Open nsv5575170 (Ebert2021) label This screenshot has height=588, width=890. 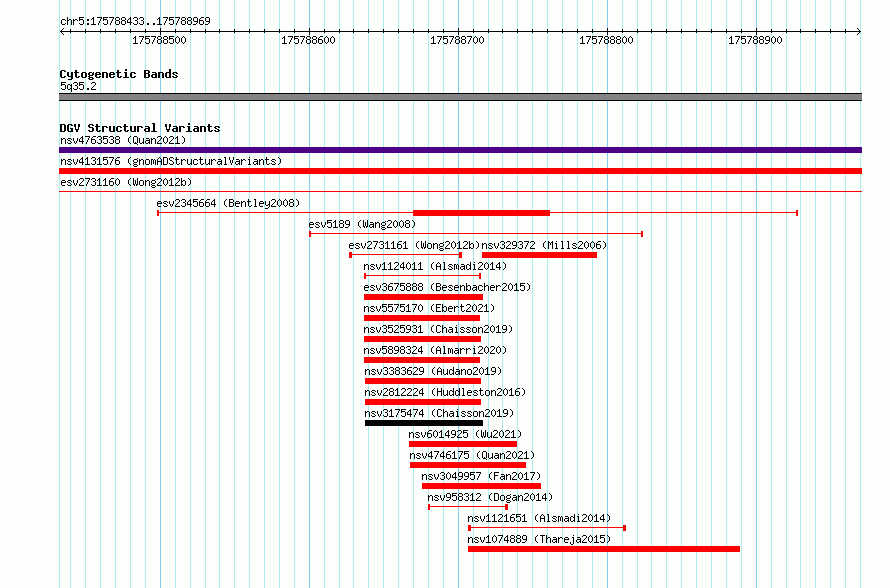coord(429,308)
